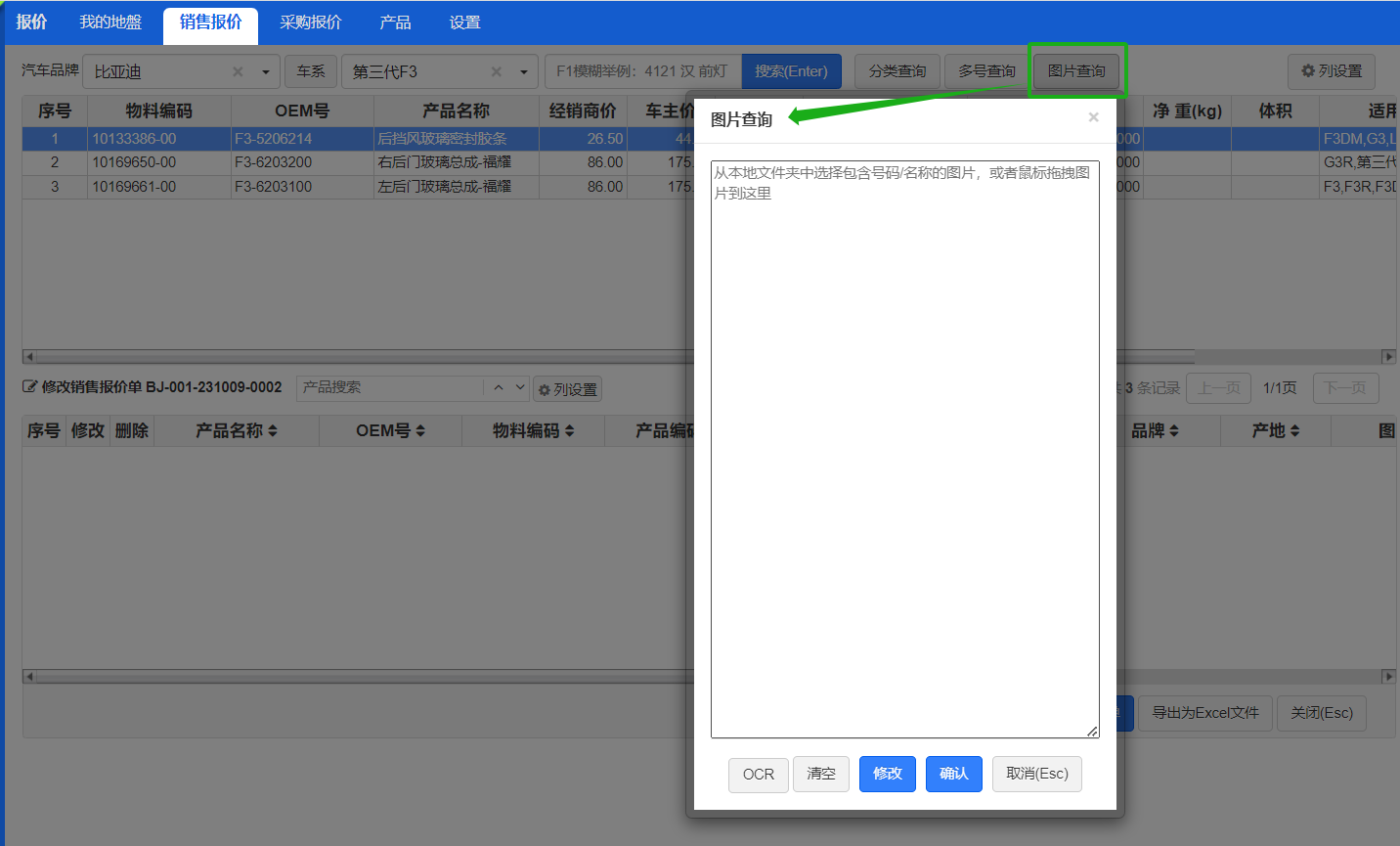Open top 列设置 with gear icon
This screenshot has width=1400, height=846.
(1332, 71)
